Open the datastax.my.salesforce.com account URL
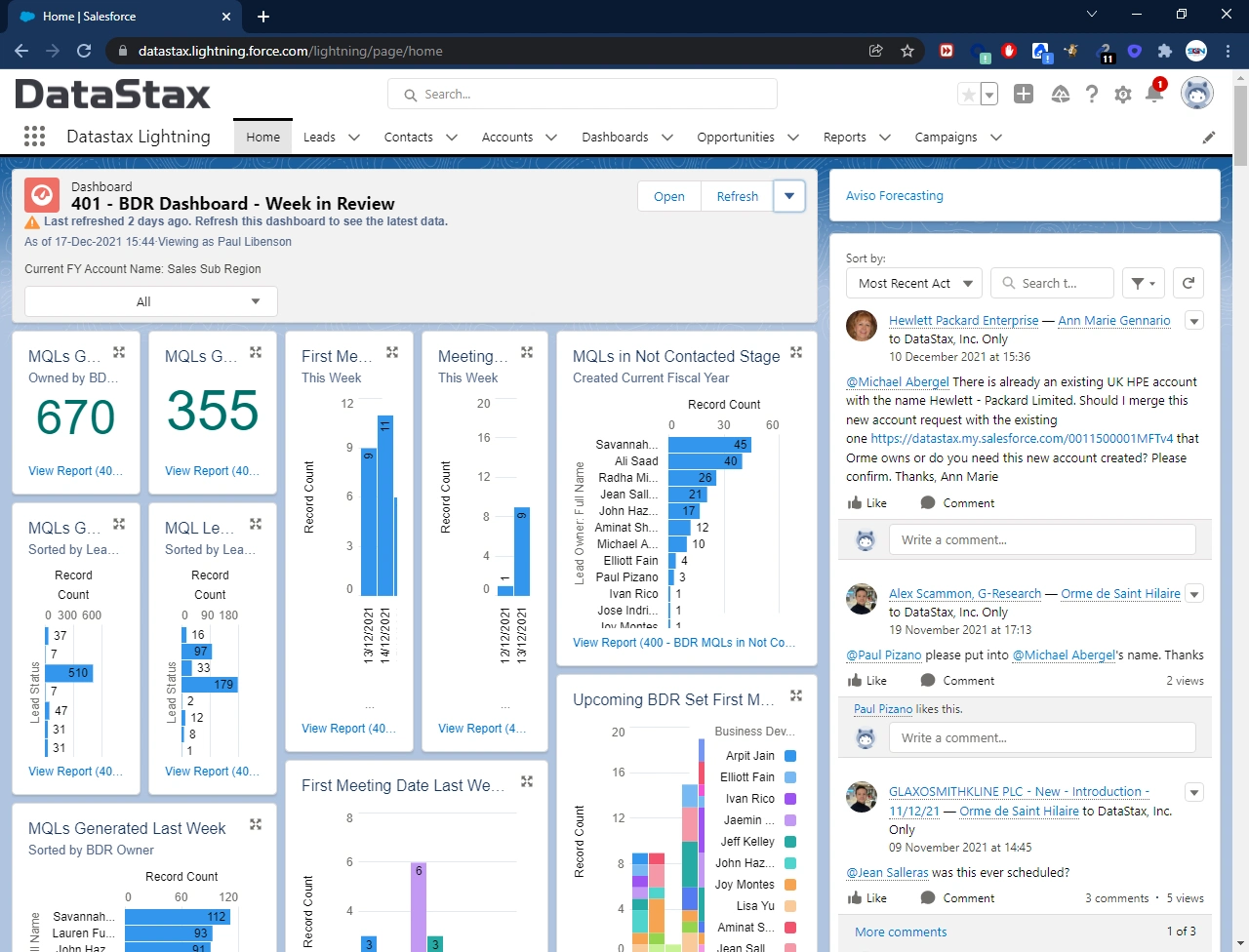Screen dimensions: 1249x952 coord(1022,439)
